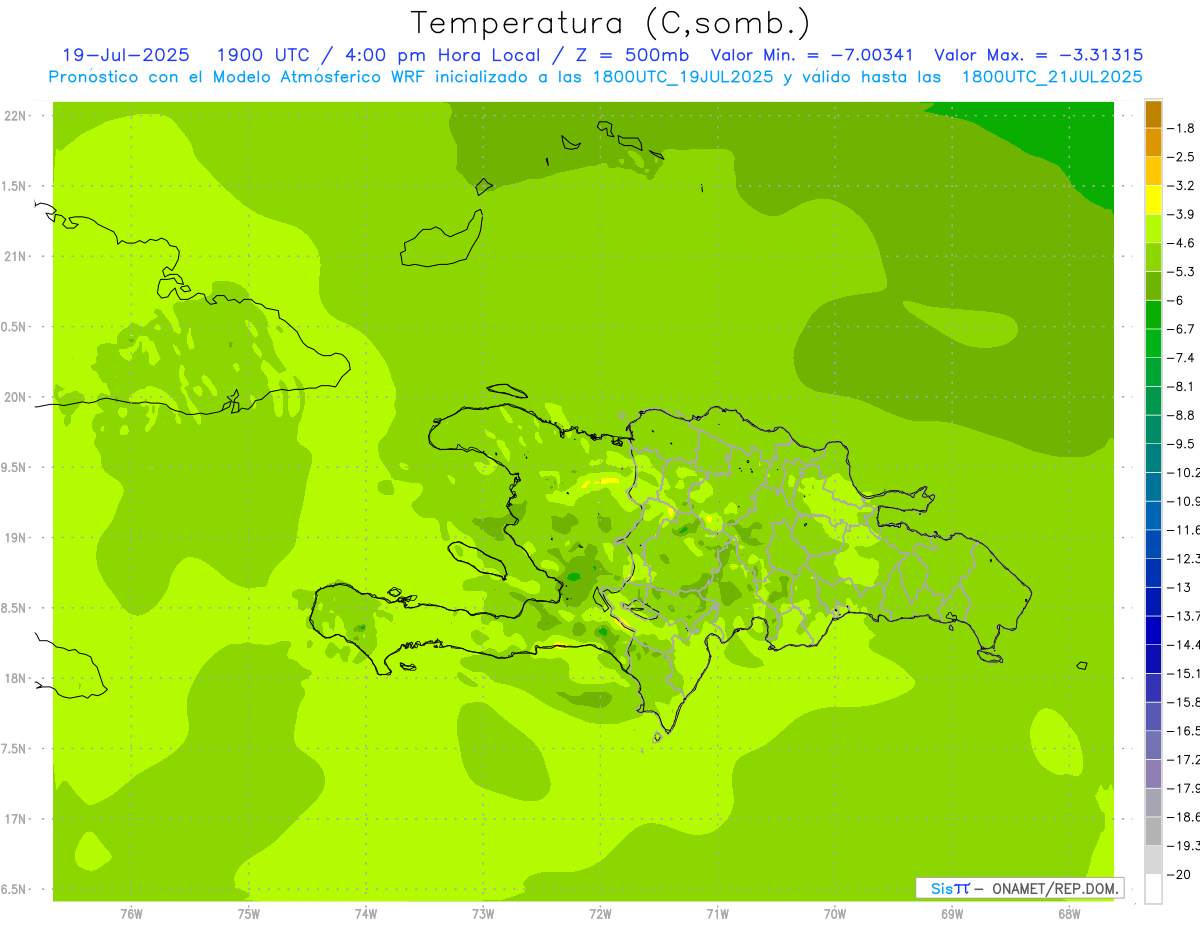
Task: Click green swatch between -6 and -6.7
Action: click(x=1153, y=314)
